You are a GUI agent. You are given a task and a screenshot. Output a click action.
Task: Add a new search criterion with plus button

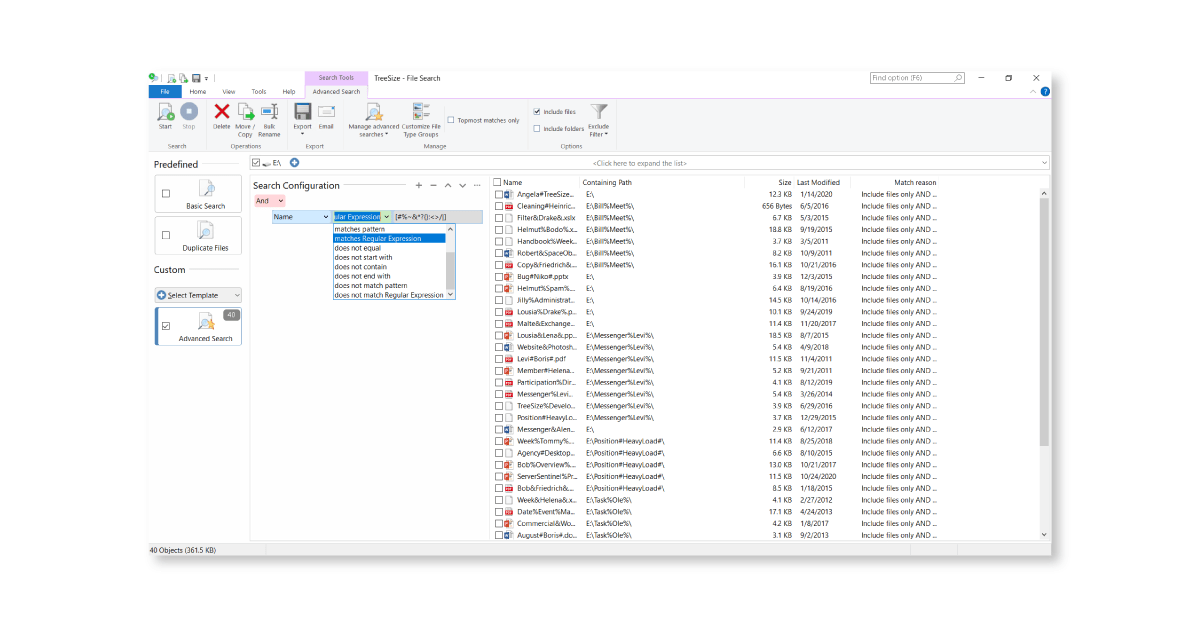tap(418, 185)
